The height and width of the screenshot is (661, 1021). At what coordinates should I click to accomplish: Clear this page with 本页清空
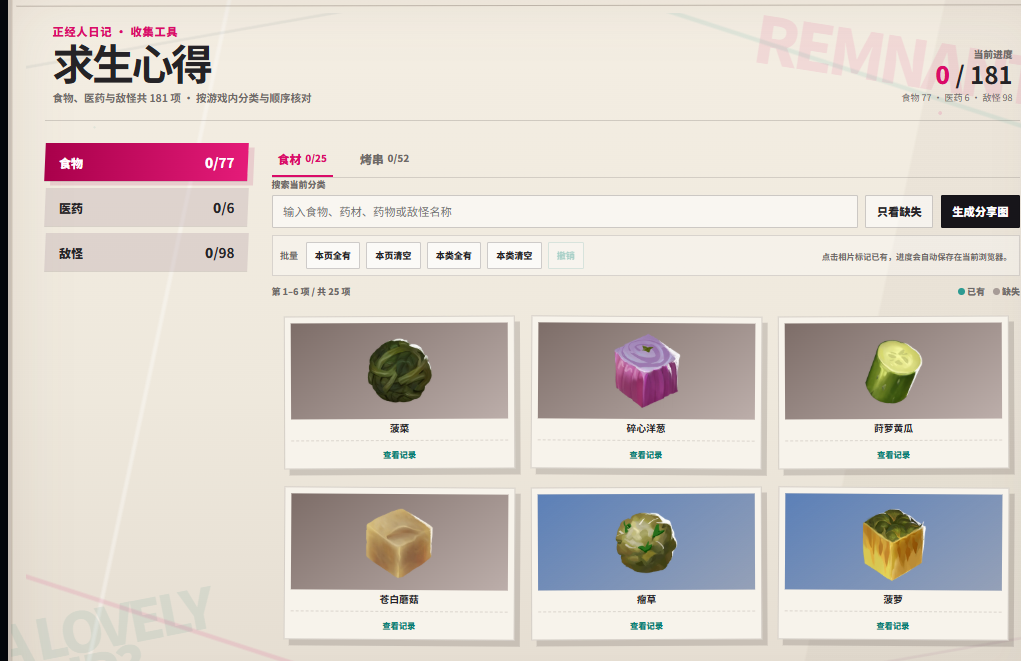coord(393,256)
